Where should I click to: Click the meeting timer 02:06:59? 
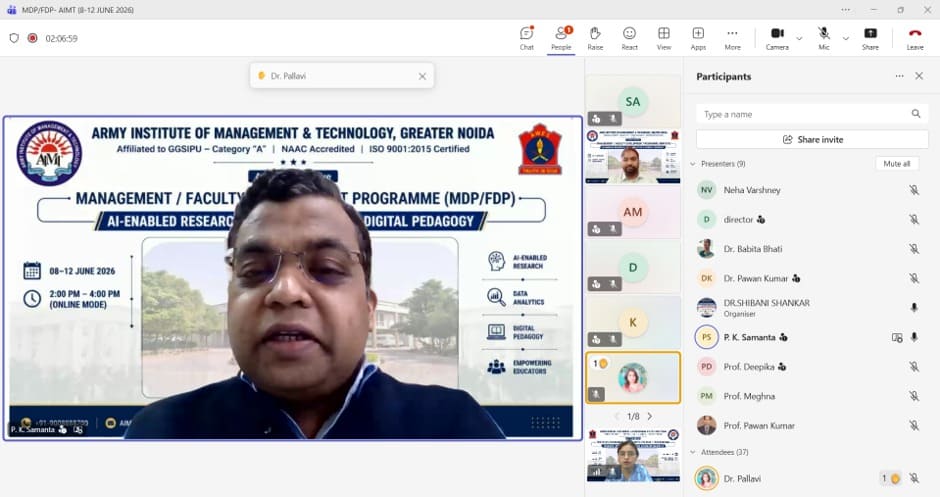[61, 38]
